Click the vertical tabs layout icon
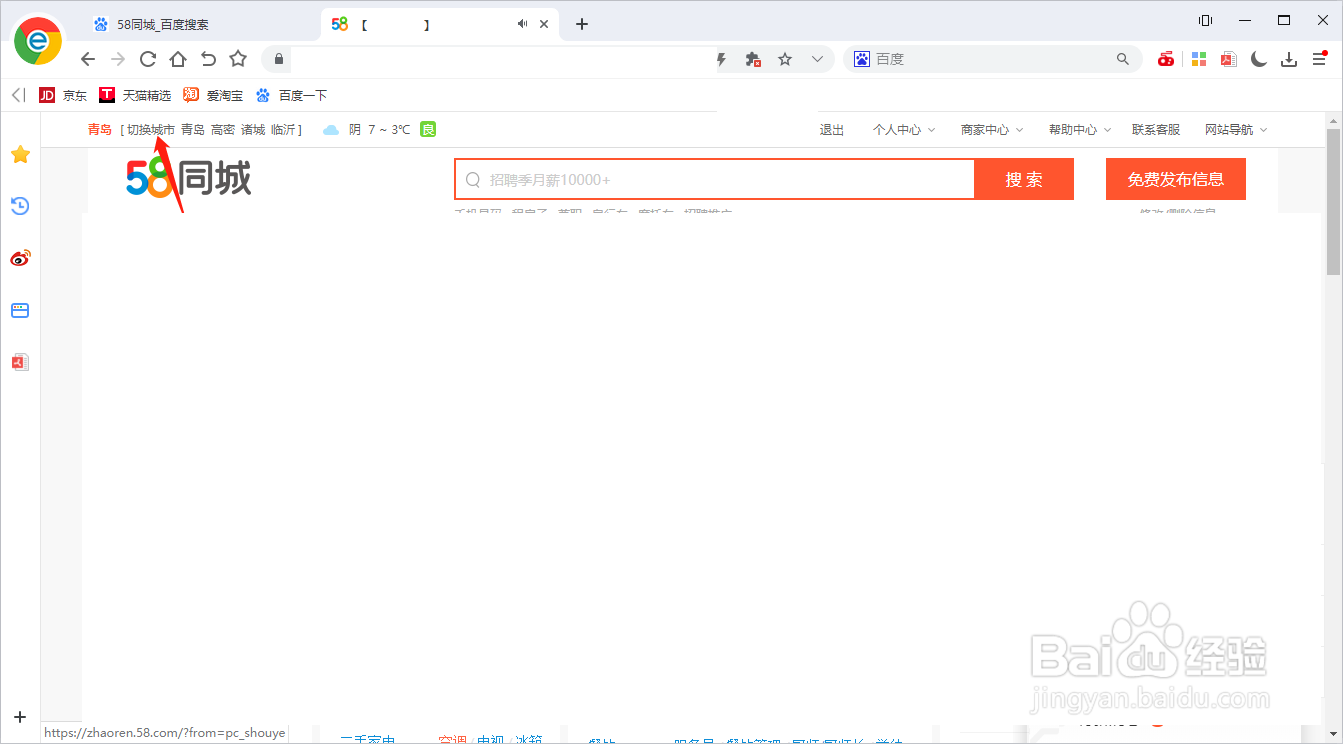The height and width of the screenshot is (744, 1343). click(1206, 21)
